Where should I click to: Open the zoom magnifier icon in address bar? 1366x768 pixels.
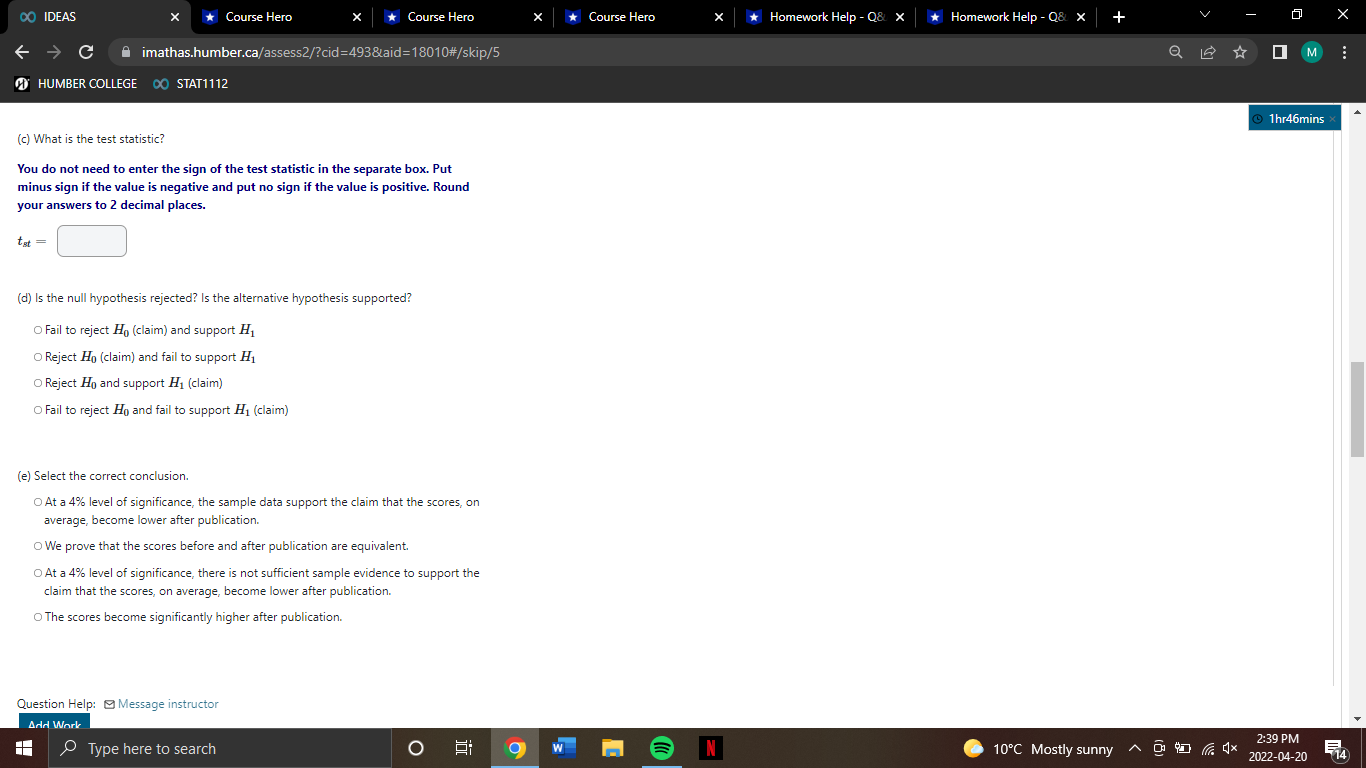pyautogui.click(x=1176, y=52)
